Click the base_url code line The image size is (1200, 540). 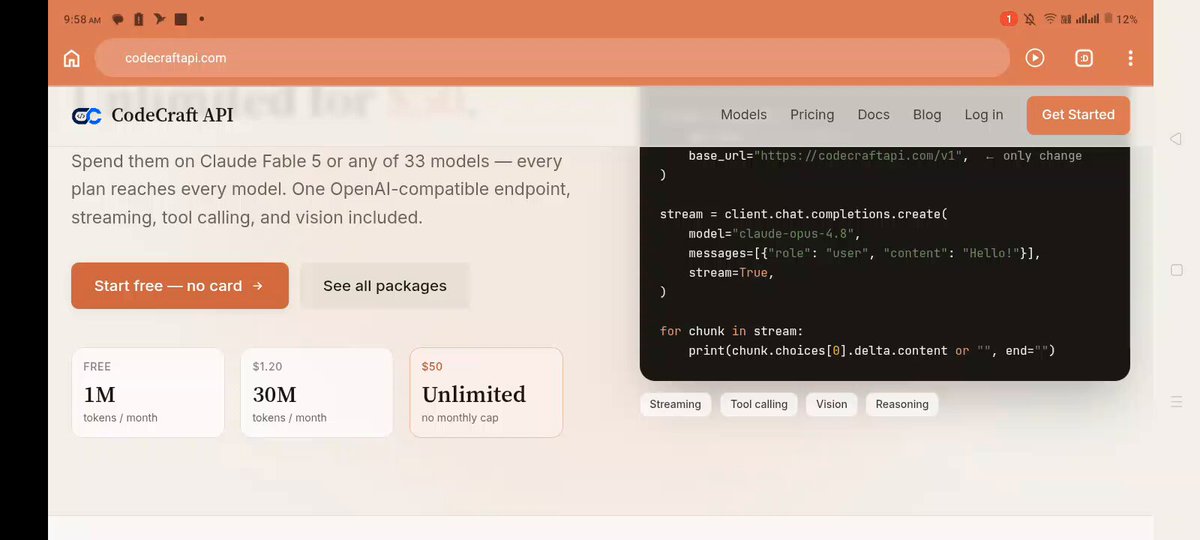coord(885,156)
